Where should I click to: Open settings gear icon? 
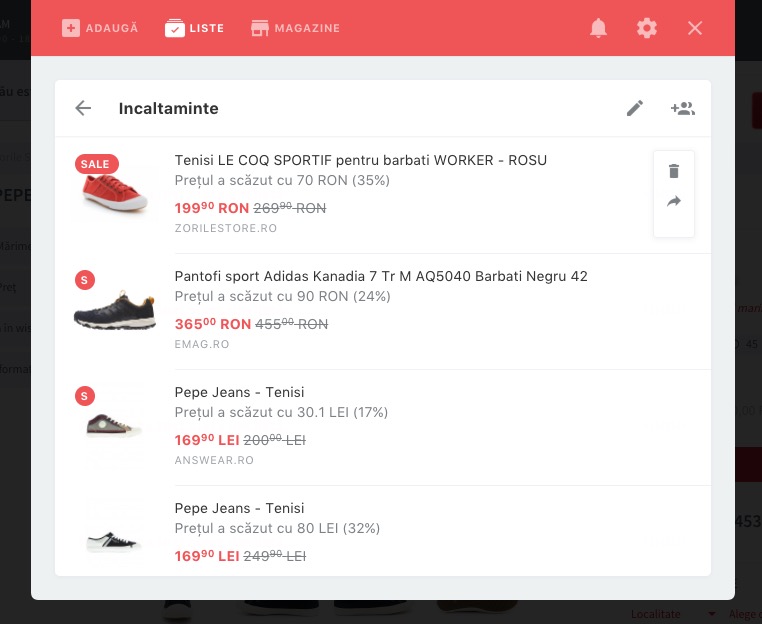pyautogui.click(x=647, y=28)
